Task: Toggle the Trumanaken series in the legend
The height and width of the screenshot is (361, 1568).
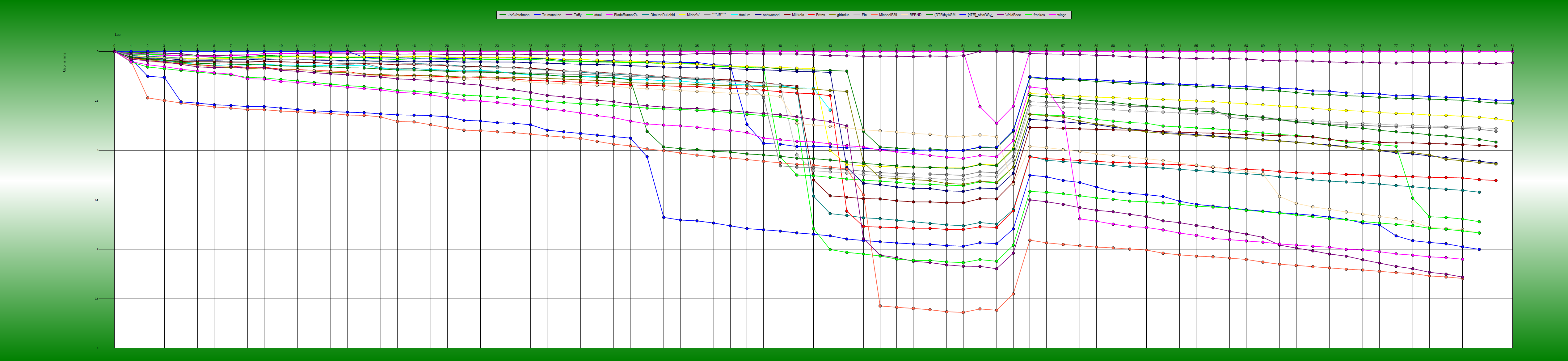Action: (552, 15)
